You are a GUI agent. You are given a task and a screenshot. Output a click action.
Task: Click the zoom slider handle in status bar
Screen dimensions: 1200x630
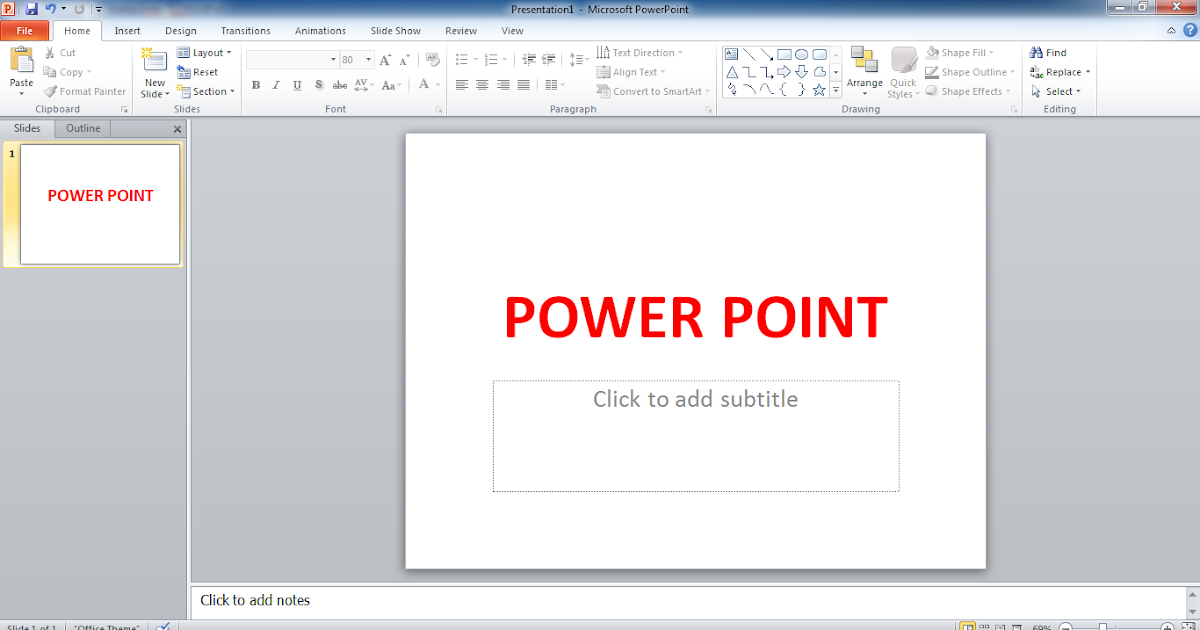(1102, 626)
